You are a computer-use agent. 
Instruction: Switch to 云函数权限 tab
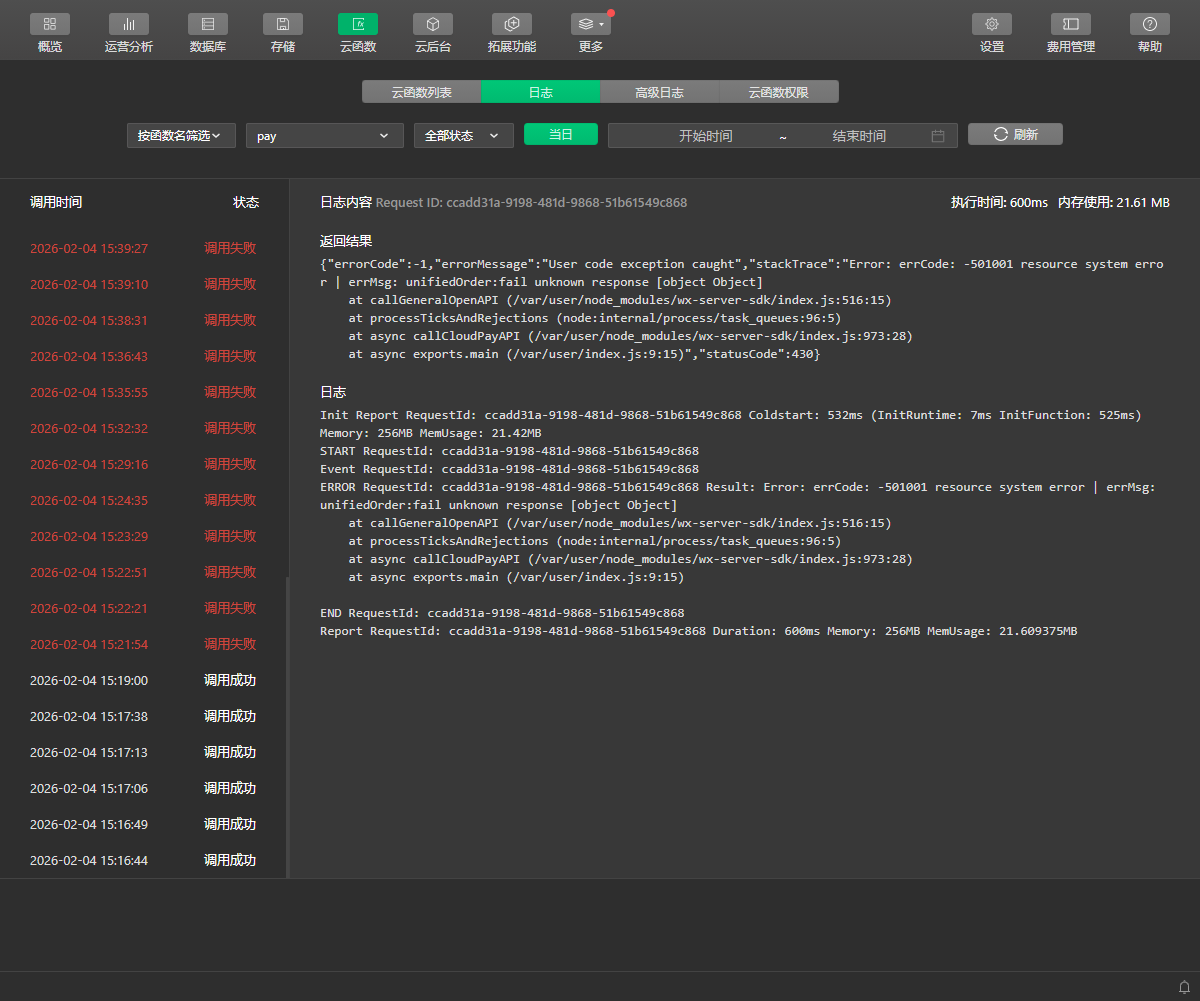click(779, 92)
